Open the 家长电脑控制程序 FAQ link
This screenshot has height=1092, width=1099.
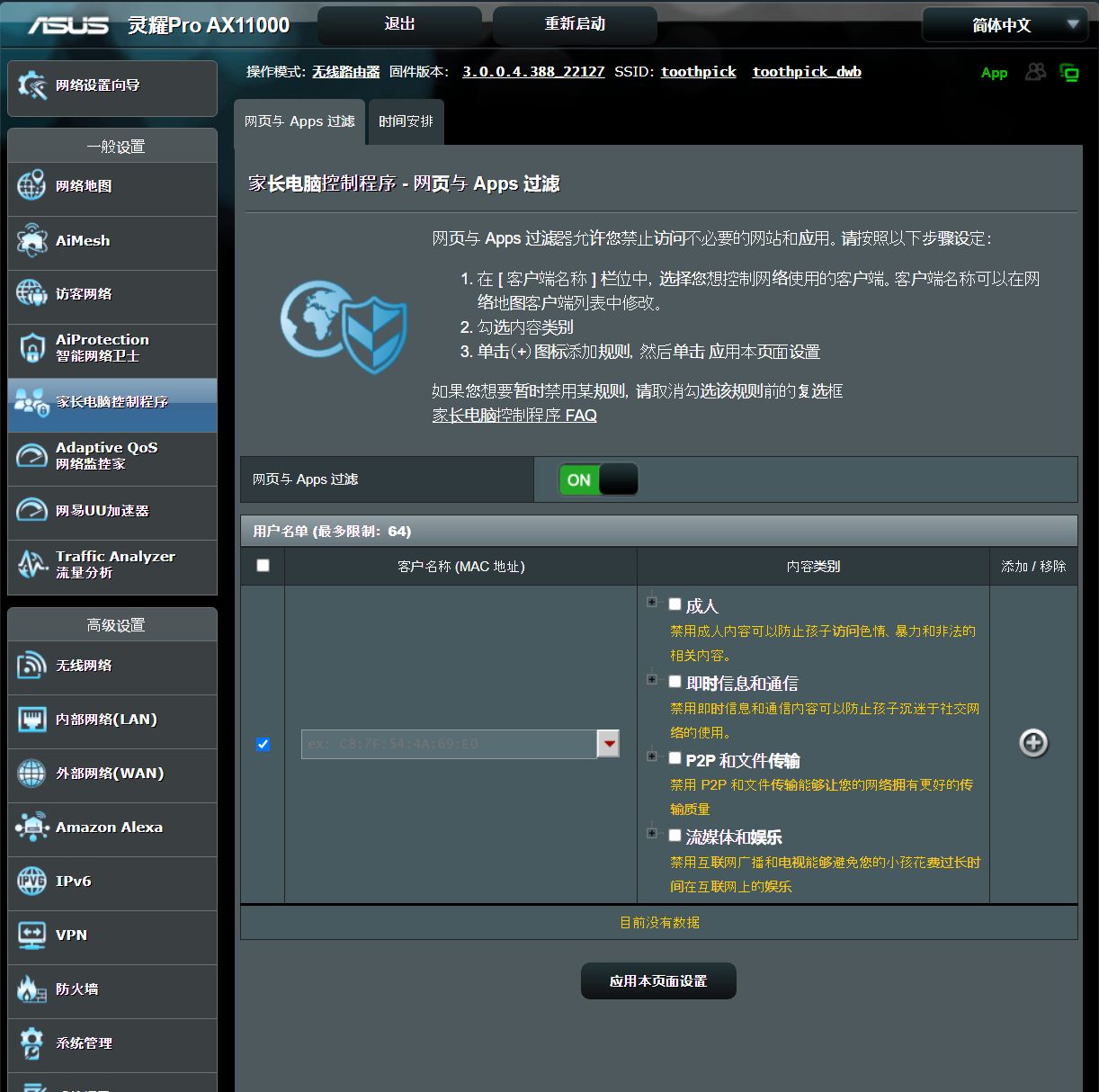[x=514, y=416]
